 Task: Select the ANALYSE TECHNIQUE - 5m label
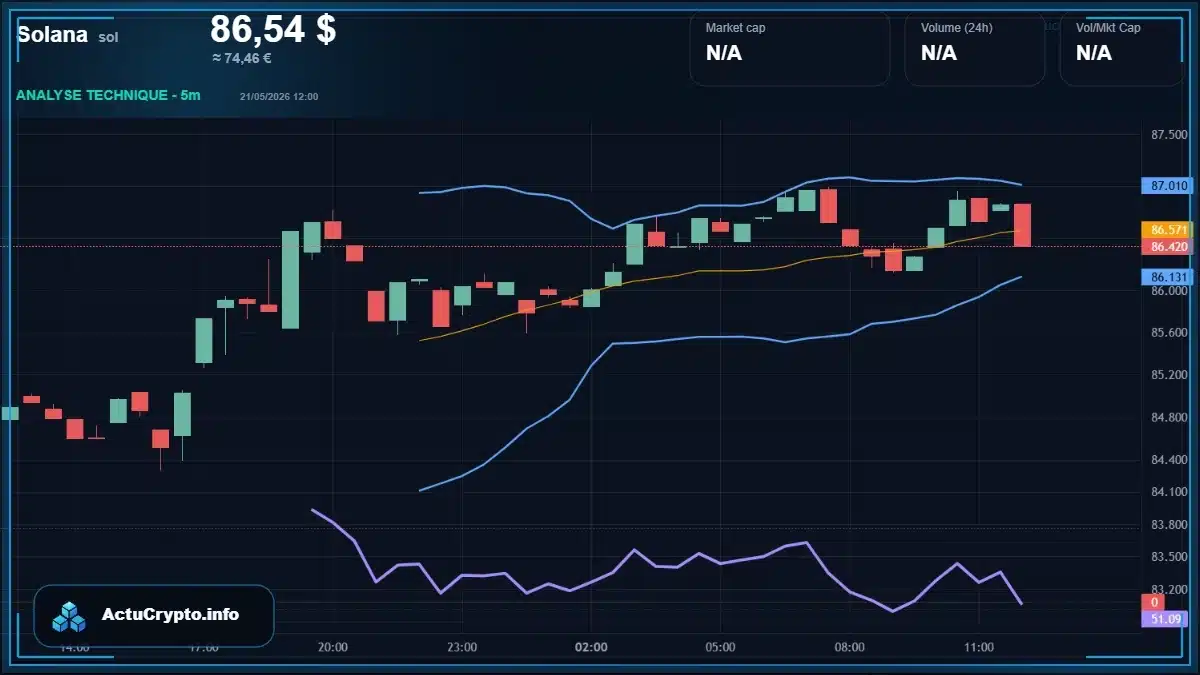[108, 95]
